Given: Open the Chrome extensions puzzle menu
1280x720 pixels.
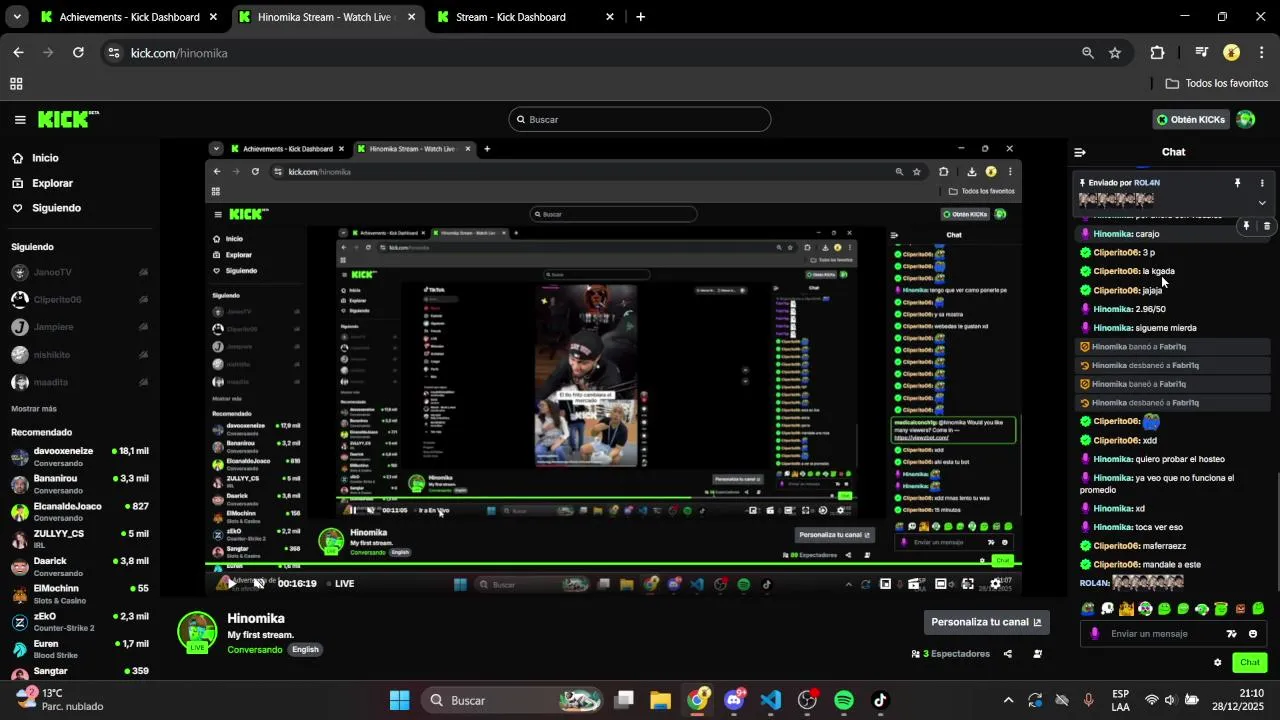Looking at the screenshot, I should (1157, 53).
